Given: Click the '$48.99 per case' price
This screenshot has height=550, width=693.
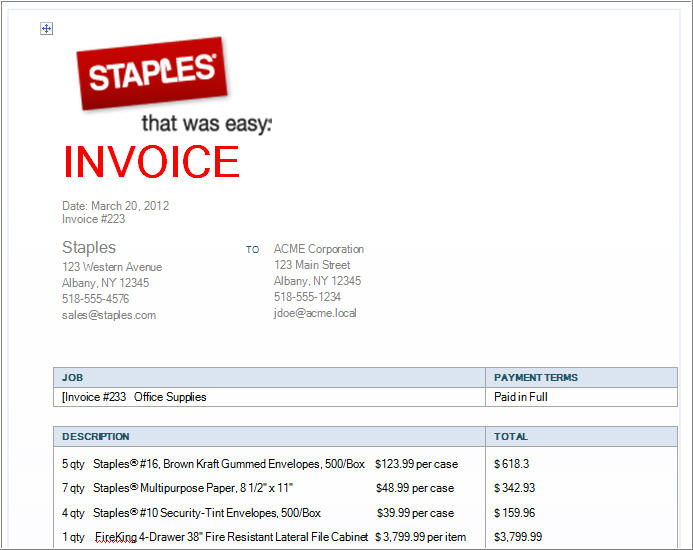Looking at the screenshot, I should [x=415, y=488].
